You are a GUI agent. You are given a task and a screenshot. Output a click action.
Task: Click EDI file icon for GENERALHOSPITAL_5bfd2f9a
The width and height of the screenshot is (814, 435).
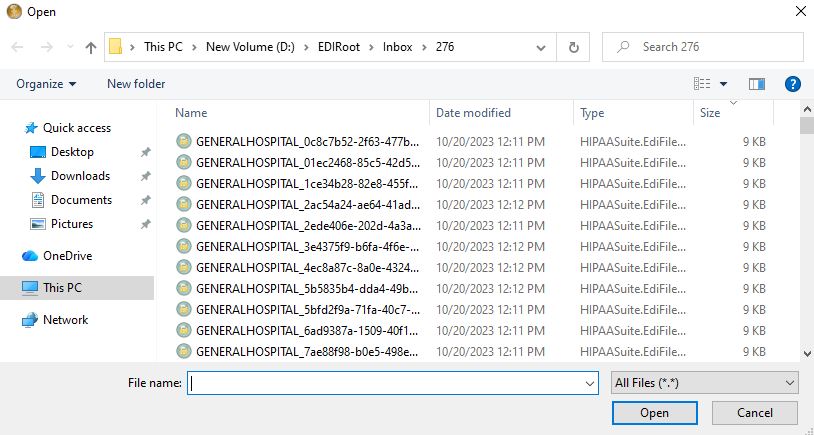[x=183, y=309]
